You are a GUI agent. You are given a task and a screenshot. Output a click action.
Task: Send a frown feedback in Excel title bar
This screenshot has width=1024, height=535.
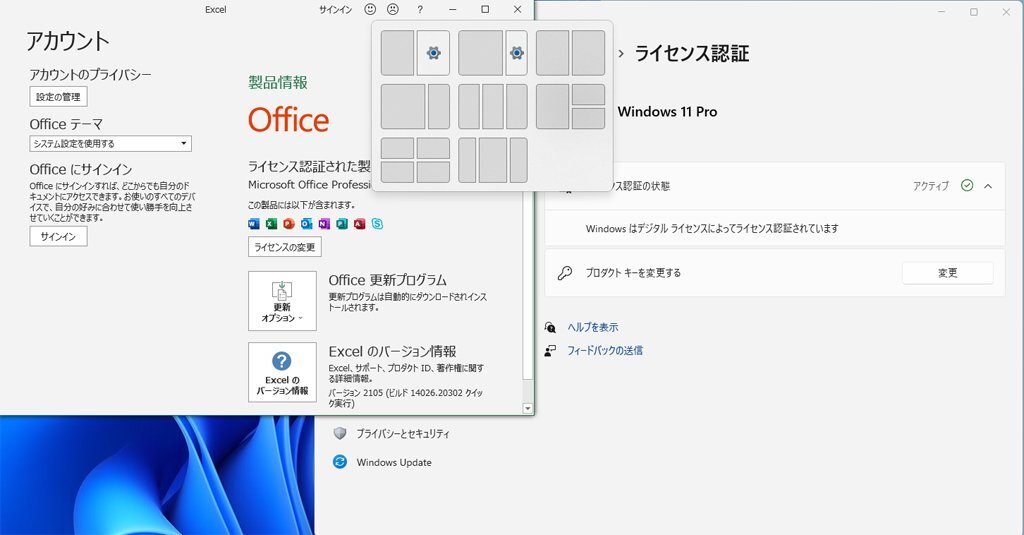coord(392,9)
